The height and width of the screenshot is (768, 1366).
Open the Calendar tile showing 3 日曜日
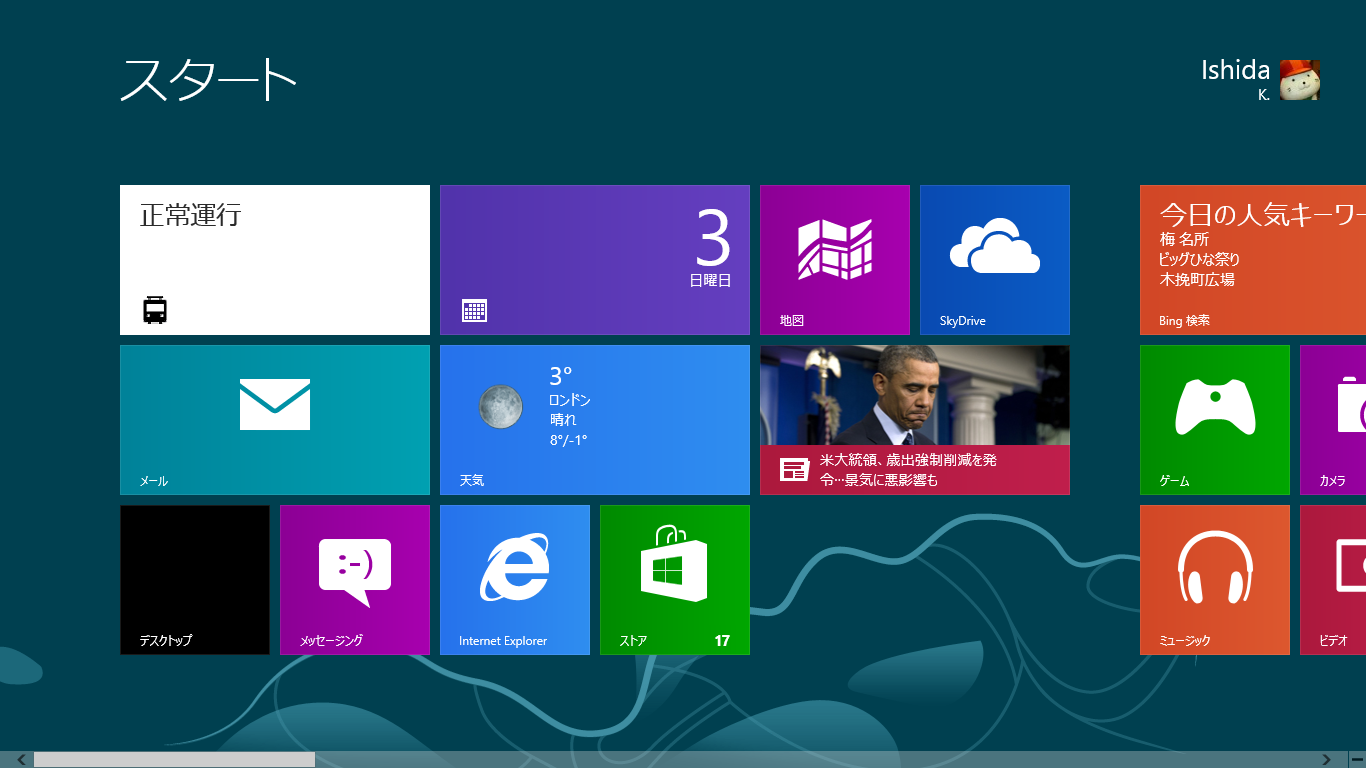click(595, 260)
